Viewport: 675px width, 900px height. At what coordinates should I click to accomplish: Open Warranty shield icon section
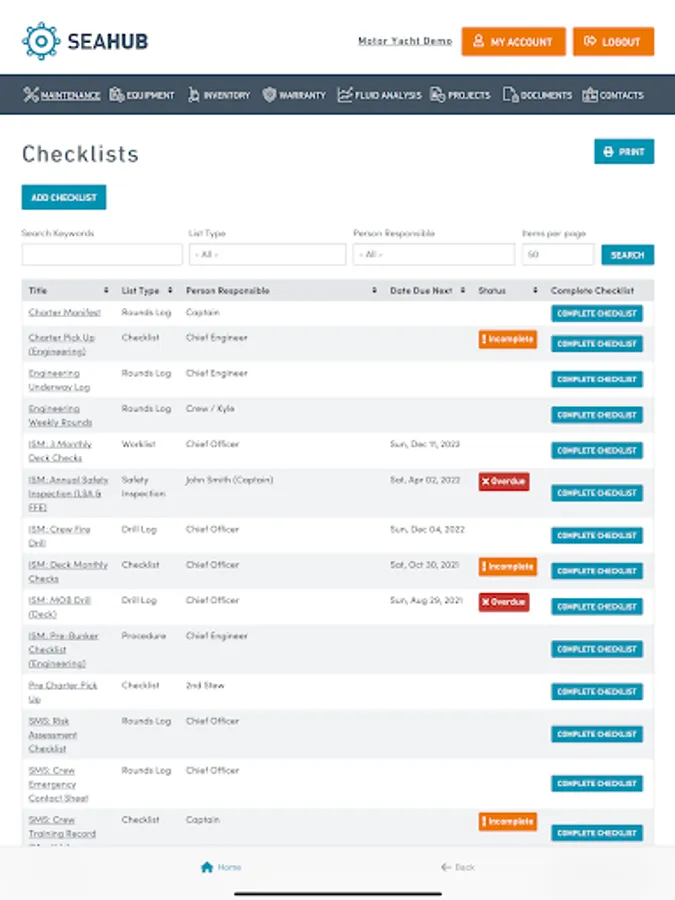coord(269,95)
